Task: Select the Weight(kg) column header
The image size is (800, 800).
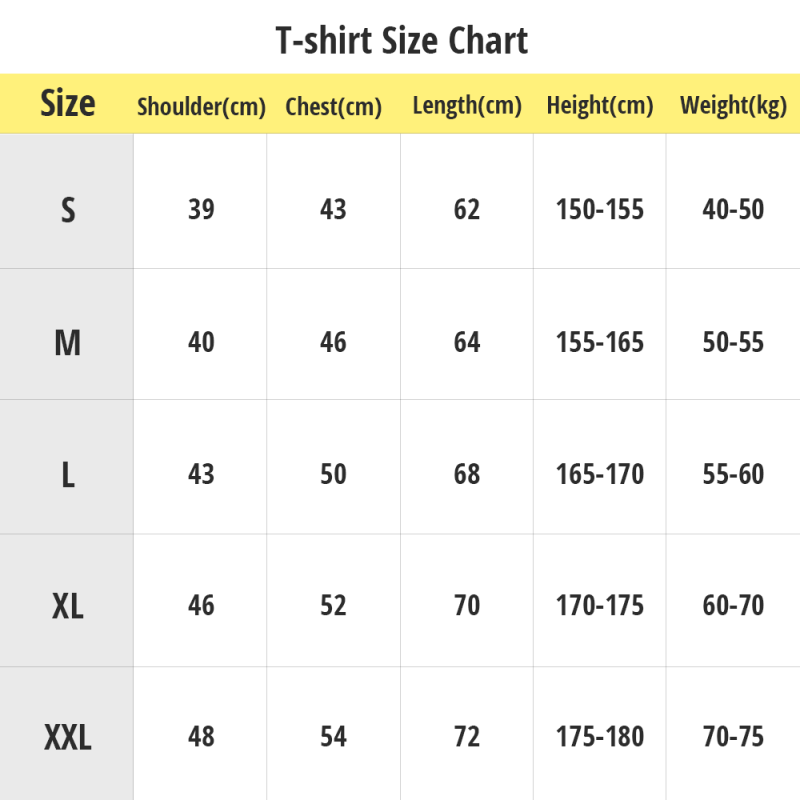Action: click(733, 106)
